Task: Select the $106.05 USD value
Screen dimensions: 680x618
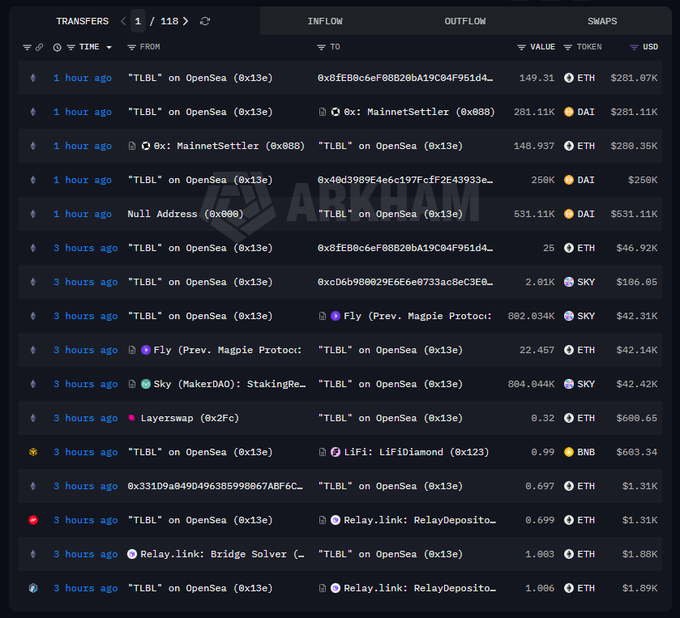Action: click(637, 282)
